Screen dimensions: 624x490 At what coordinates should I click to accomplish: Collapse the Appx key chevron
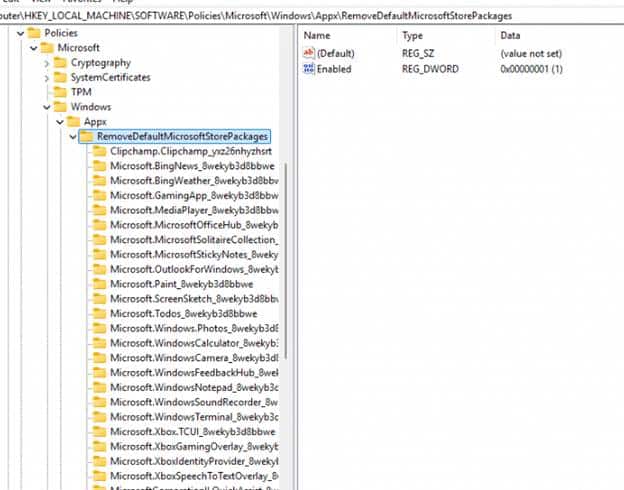coord(60,122)
